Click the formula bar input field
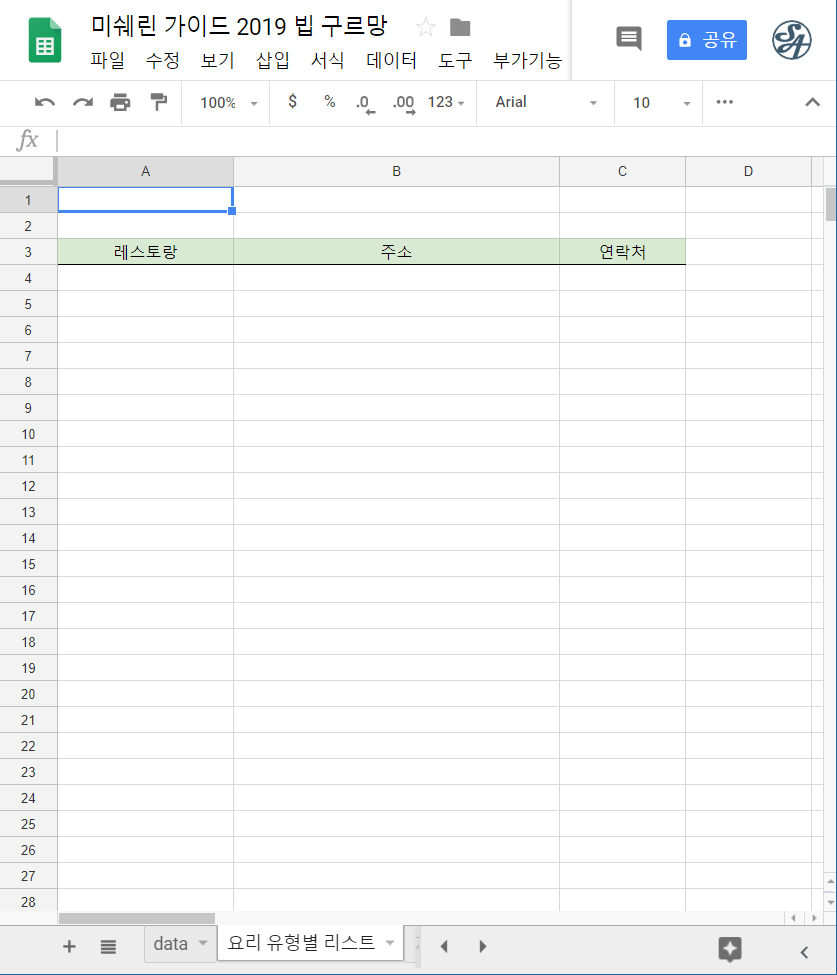This screenshot has width=837, height=975. pos(440,141)
